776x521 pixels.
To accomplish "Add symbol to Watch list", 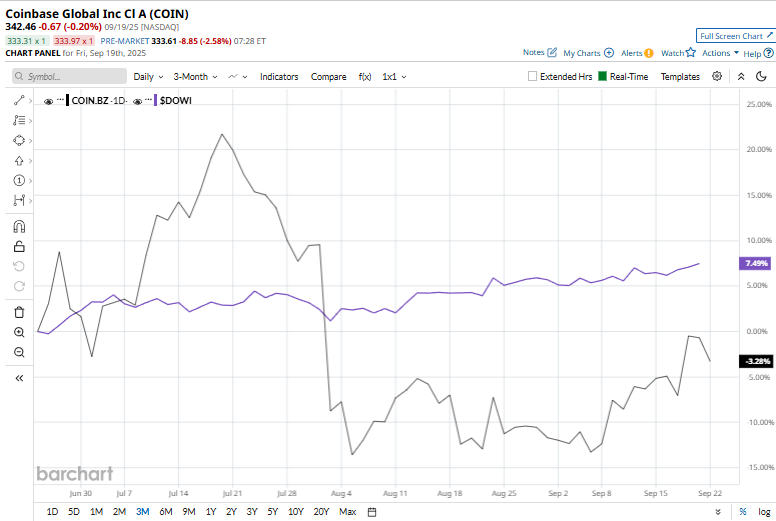I will click(679, 53).
